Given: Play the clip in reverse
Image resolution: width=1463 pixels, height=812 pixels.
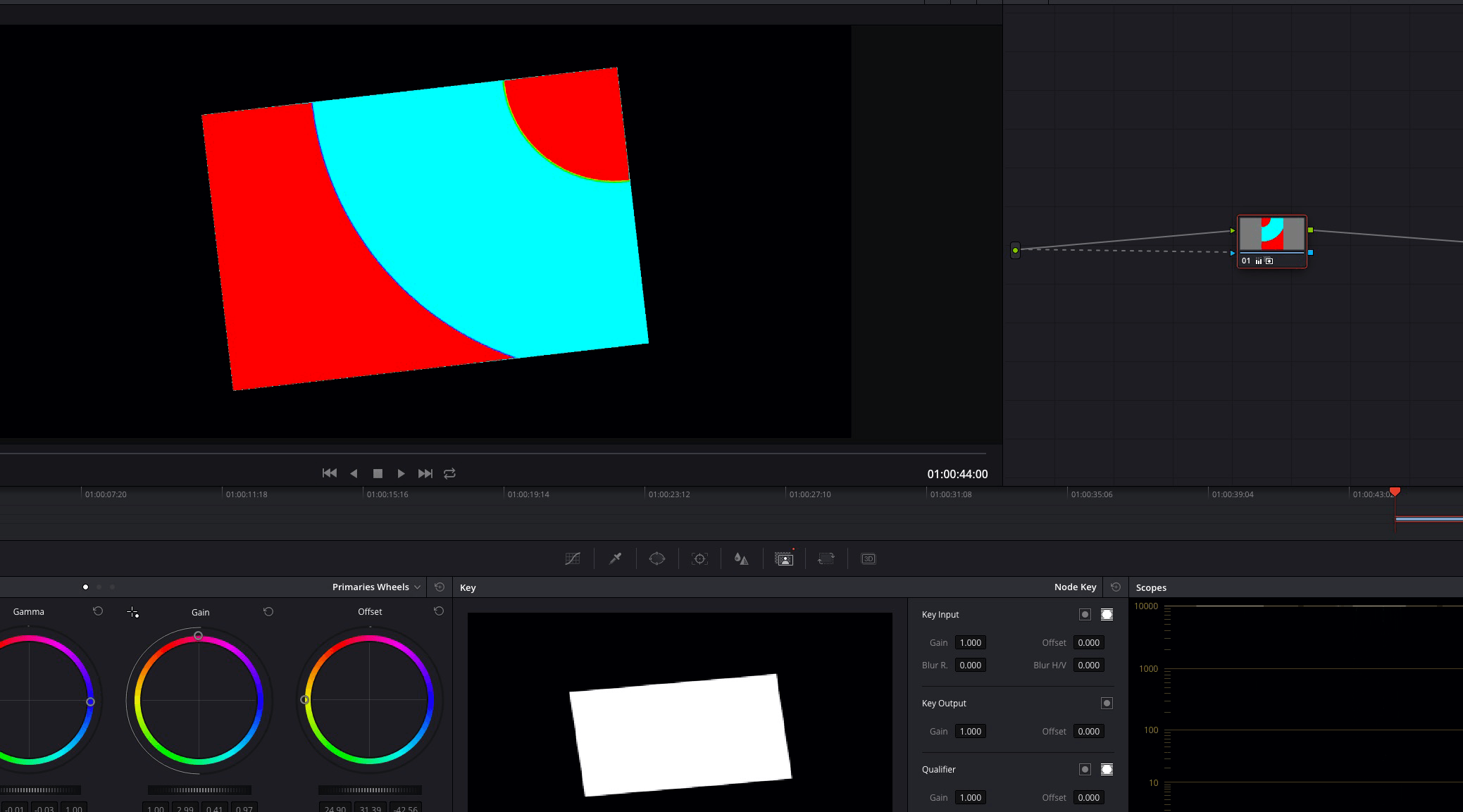Looking at the screenshot, I should [x=354, y=473].
